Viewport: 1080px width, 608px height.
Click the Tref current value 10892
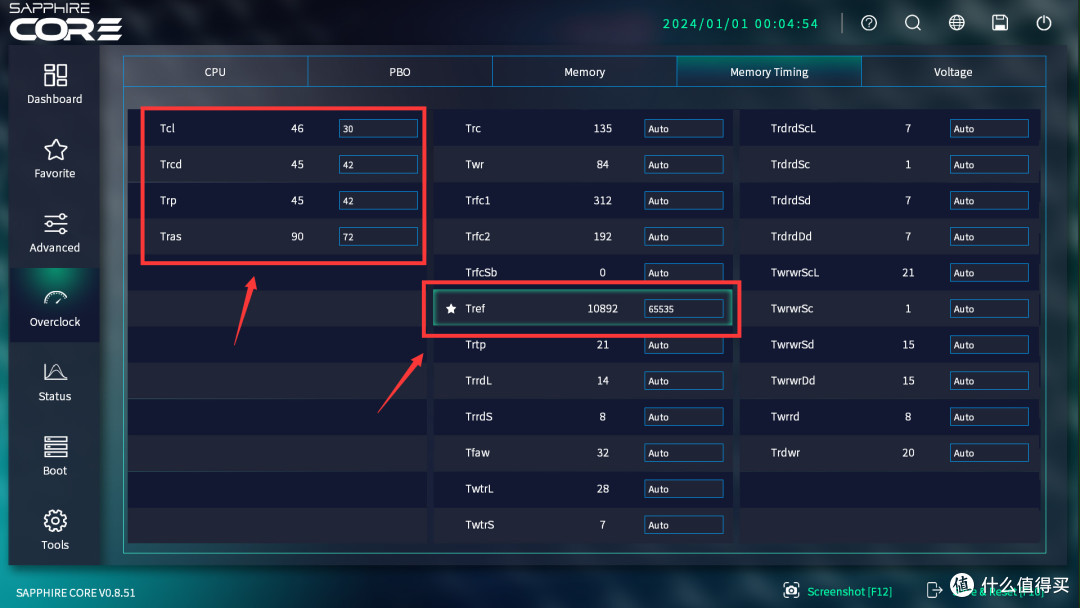(602, 308)
